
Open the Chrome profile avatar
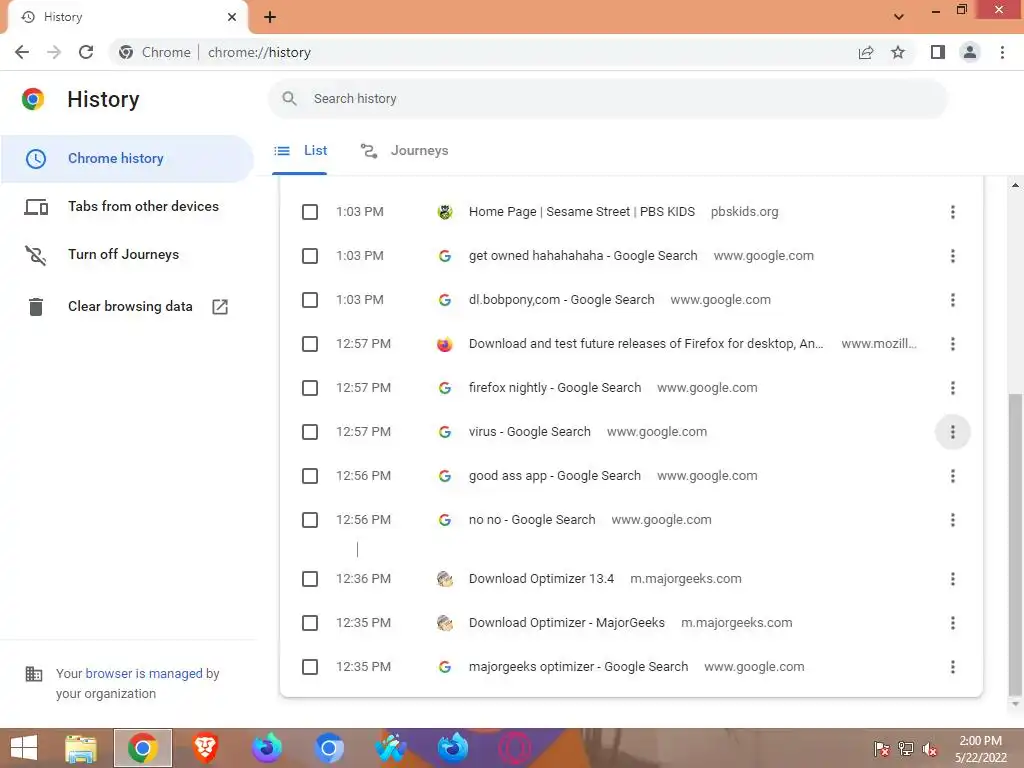[x=970, y=52]
